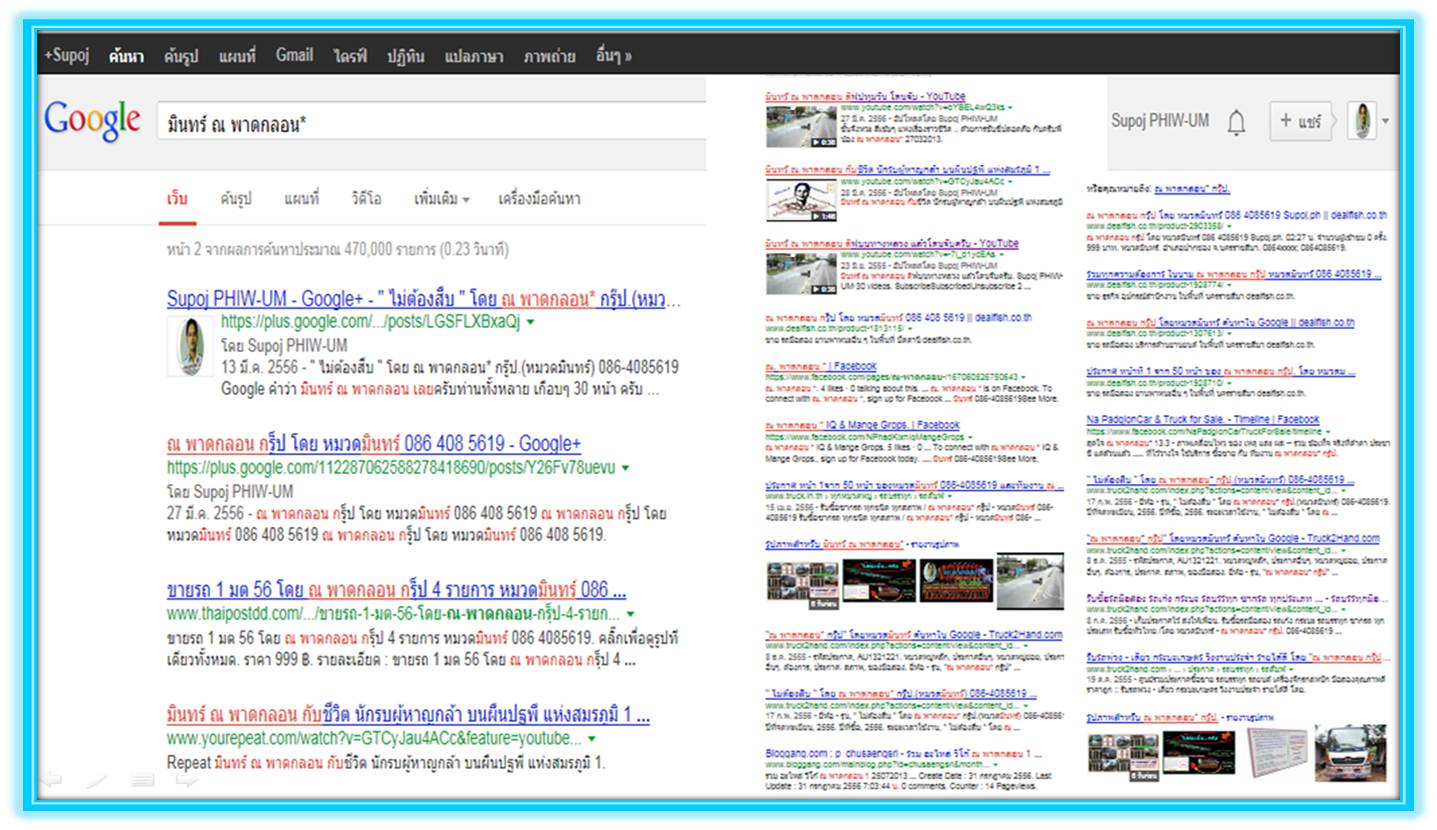Click the '+ แชร์' share button
This screenshot has height=830, width=1437.
[x=1301, y=121]
